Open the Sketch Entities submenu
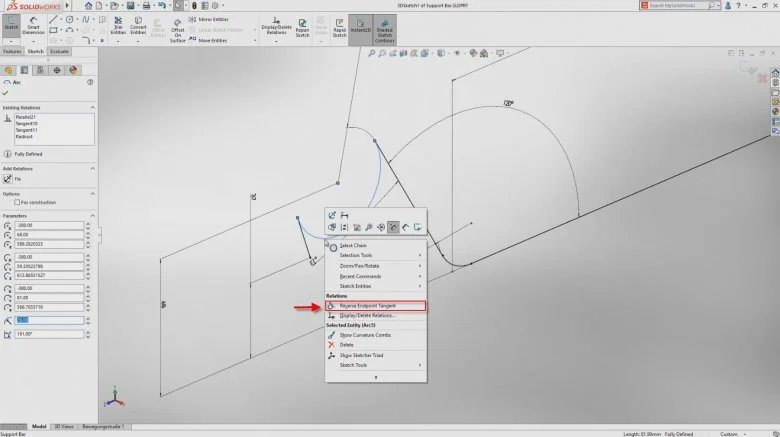This screenshot has height=437, width=780. tap(376, 286)
